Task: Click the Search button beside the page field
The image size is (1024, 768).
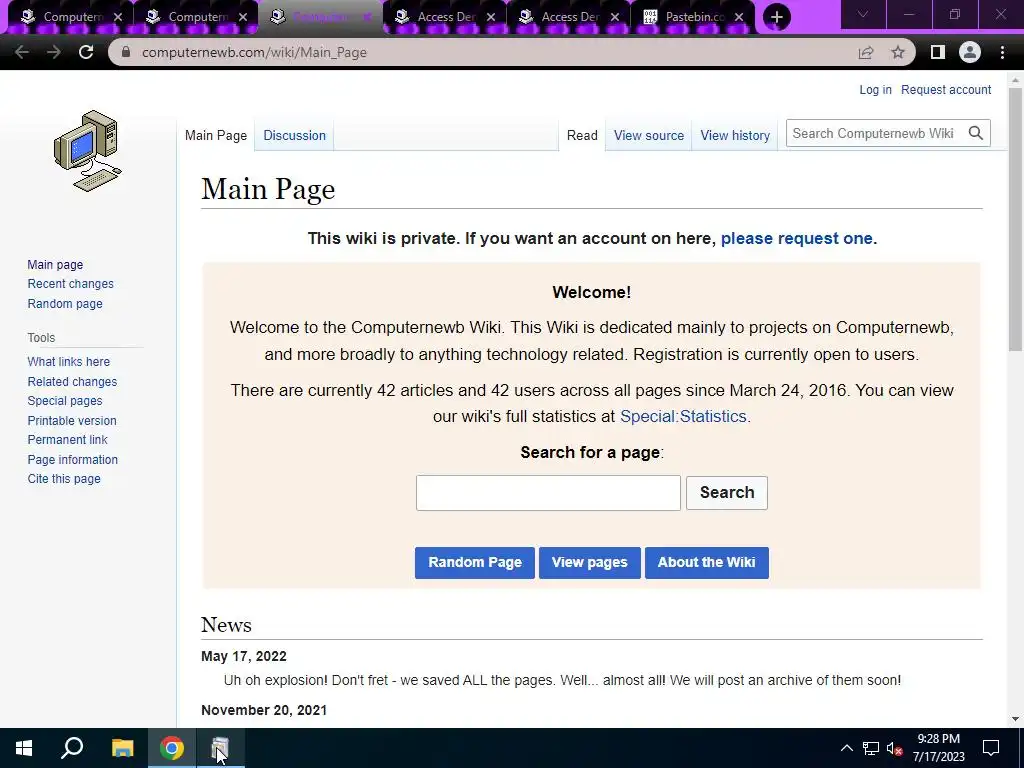Action: [x=727, y=492]
